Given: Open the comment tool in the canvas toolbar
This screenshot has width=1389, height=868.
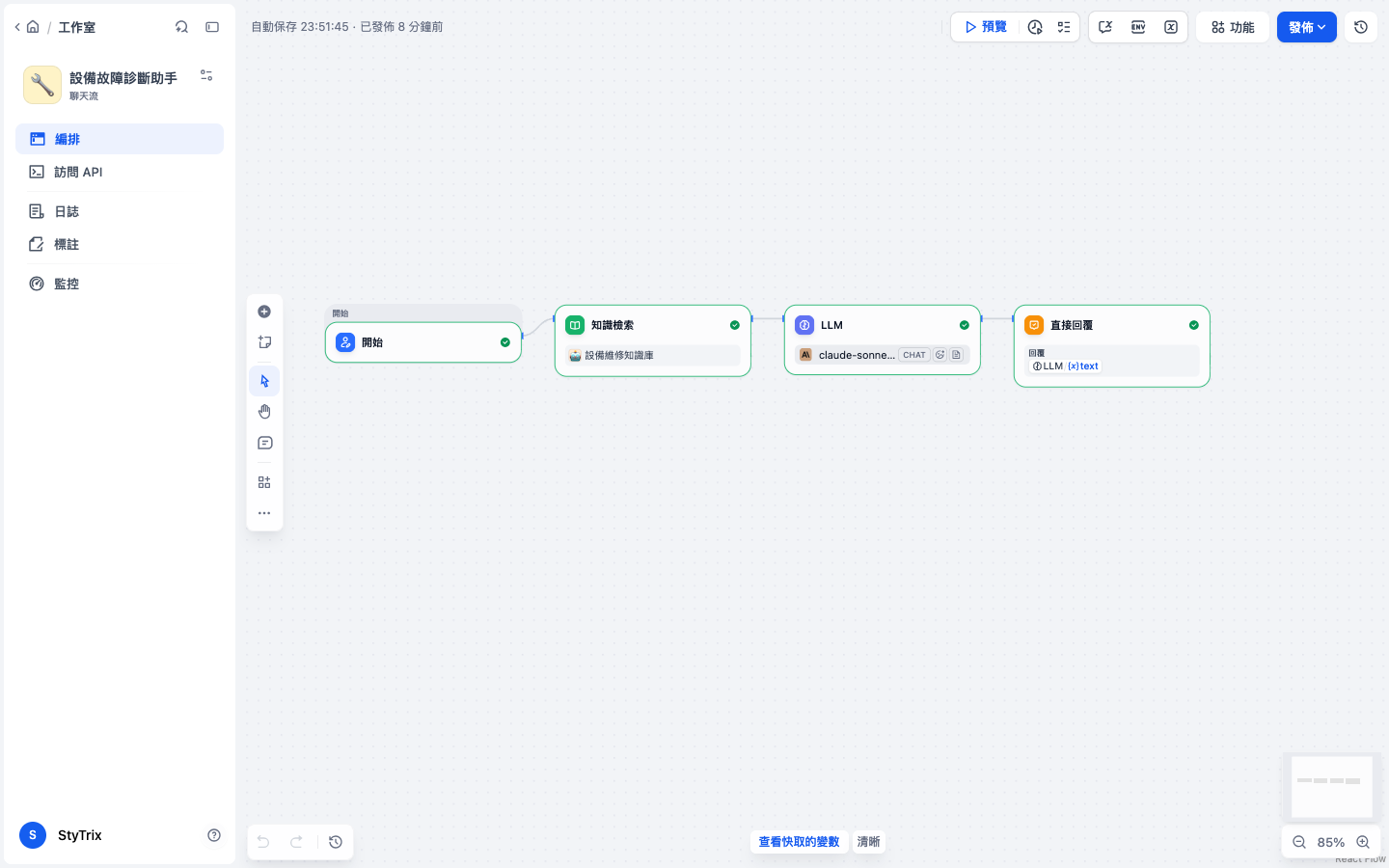Looking at the screenshot, I should [264, 443].
